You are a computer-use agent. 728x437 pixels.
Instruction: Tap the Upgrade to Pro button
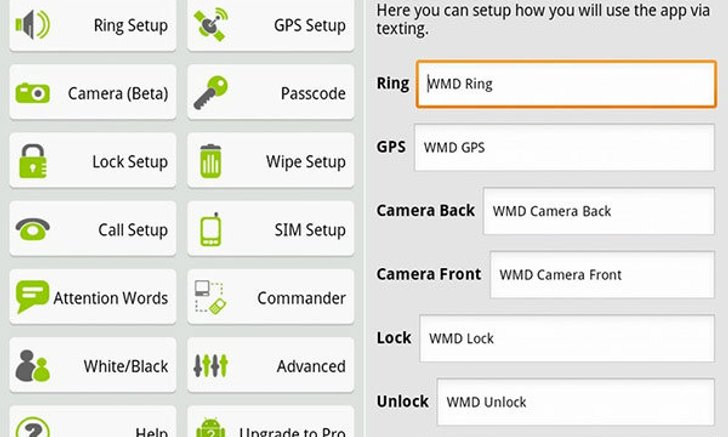click(x=271, y=422)
